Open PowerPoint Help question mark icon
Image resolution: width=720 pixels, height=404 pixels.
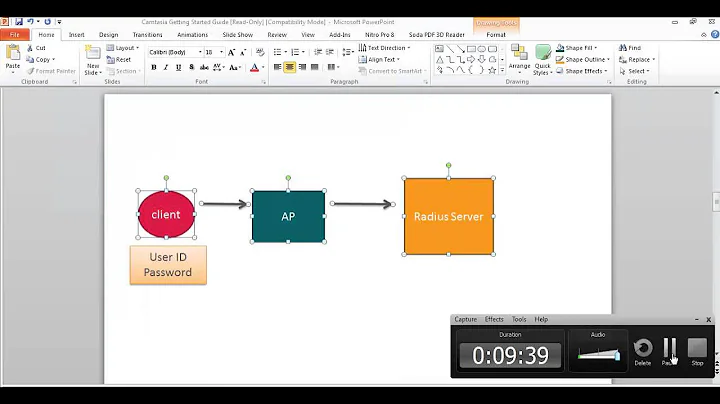(714, 34)
